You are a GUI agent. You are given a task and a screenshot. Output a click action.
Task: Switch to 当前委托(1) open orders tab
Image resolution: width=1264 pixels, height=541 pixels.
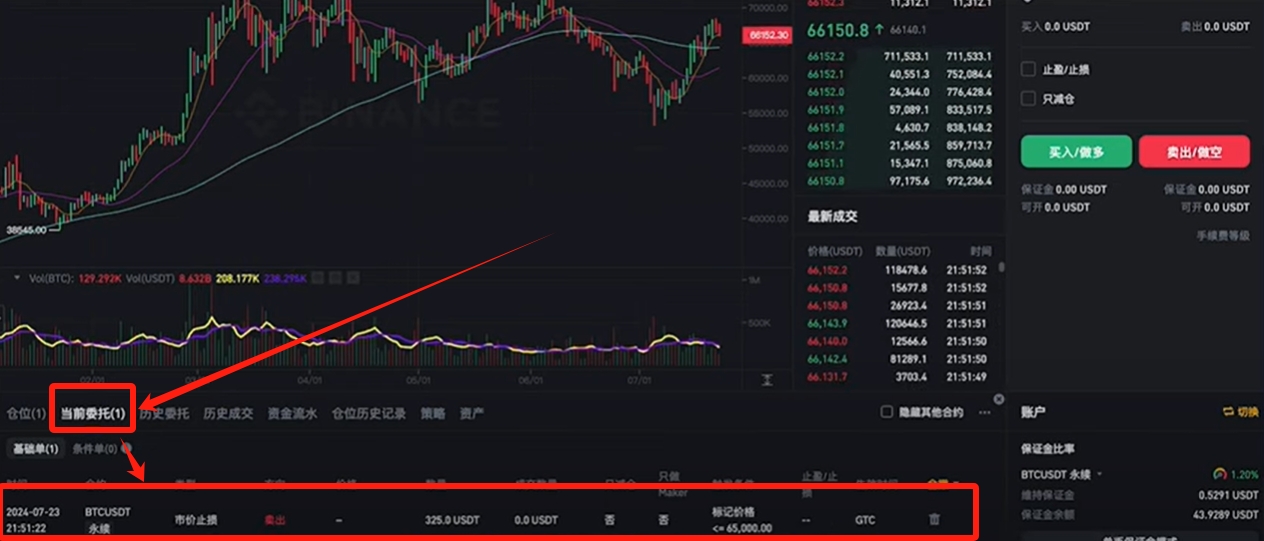click(92, 413)
